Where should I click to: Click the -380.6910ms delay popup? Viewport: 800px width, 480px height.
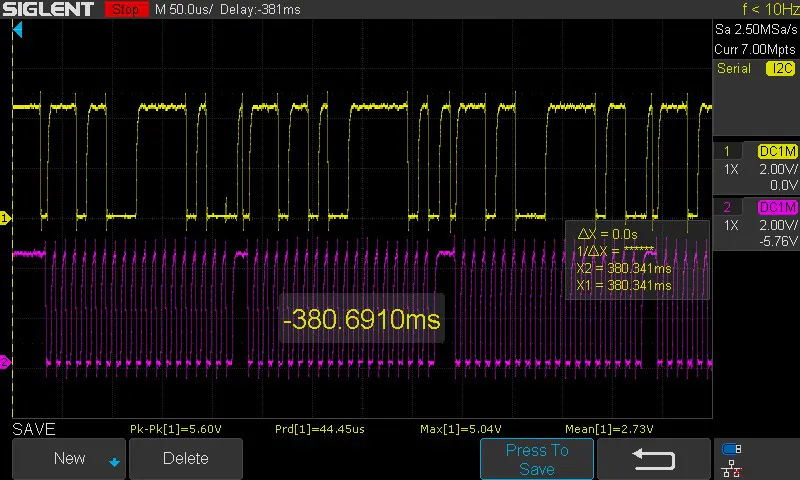point(361,319)
